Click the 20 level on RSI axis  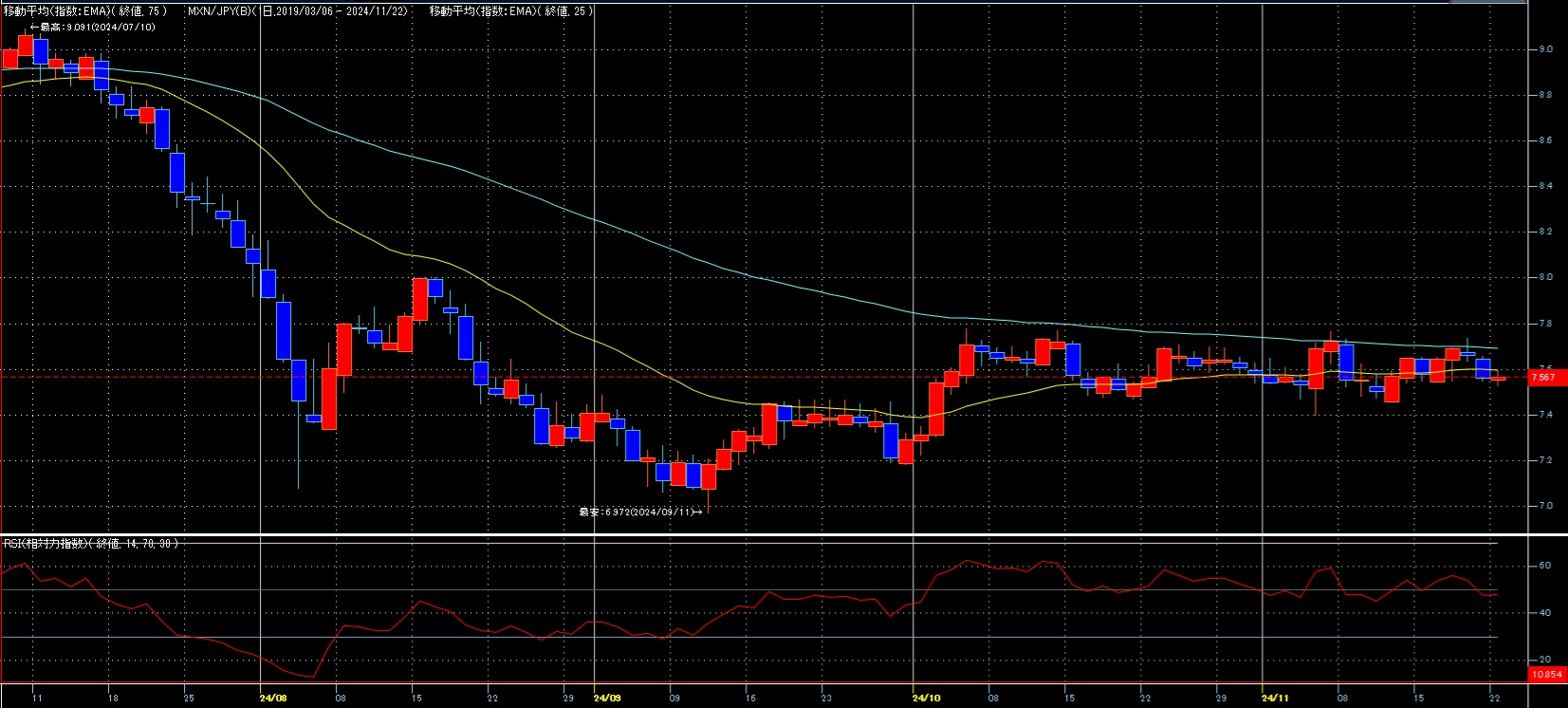[1545, 660]
